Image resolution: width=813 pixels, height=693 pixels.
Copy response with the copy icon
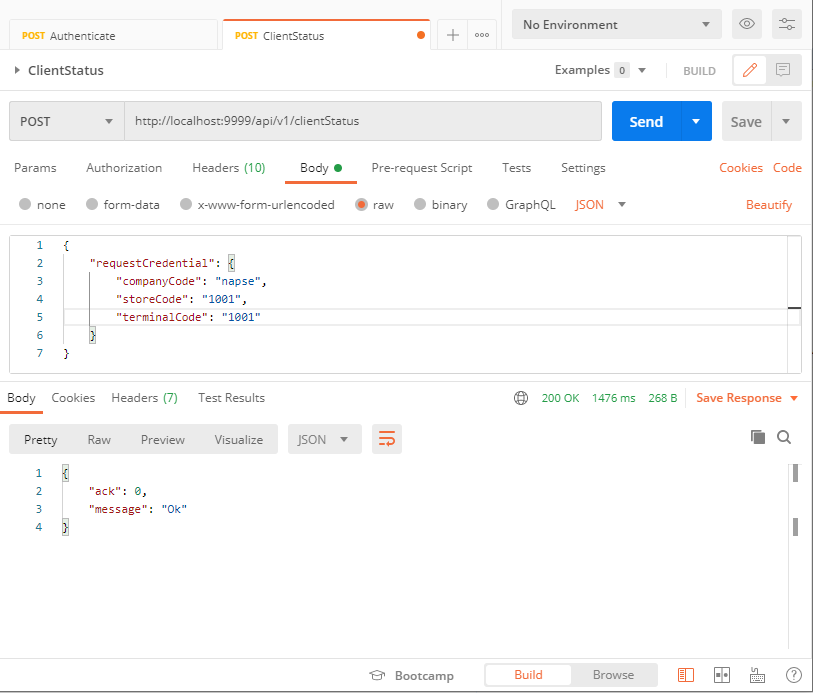pos(758,437)
